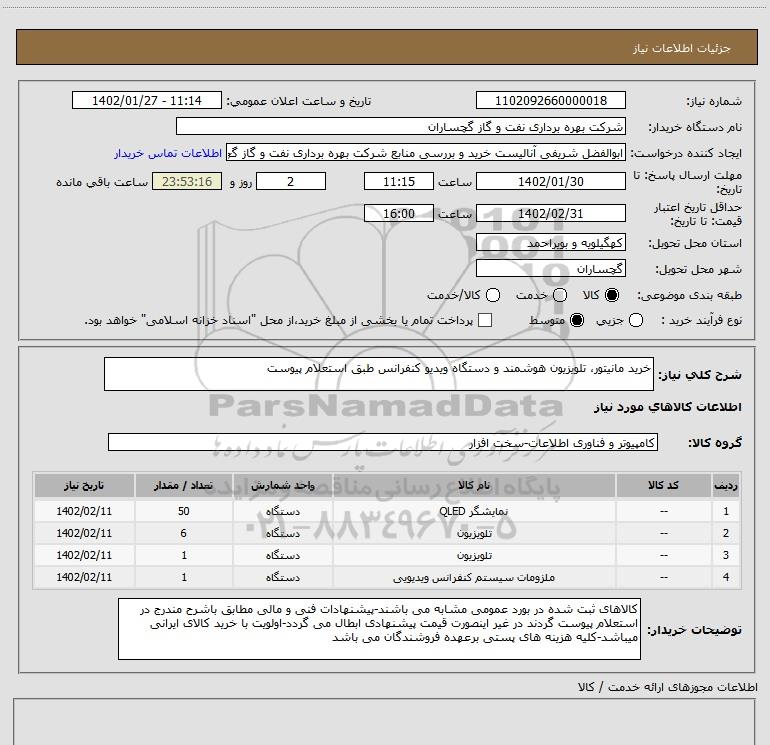Select the کالا radio button
This screenshot has height=745, width=770.
(612, 295)
